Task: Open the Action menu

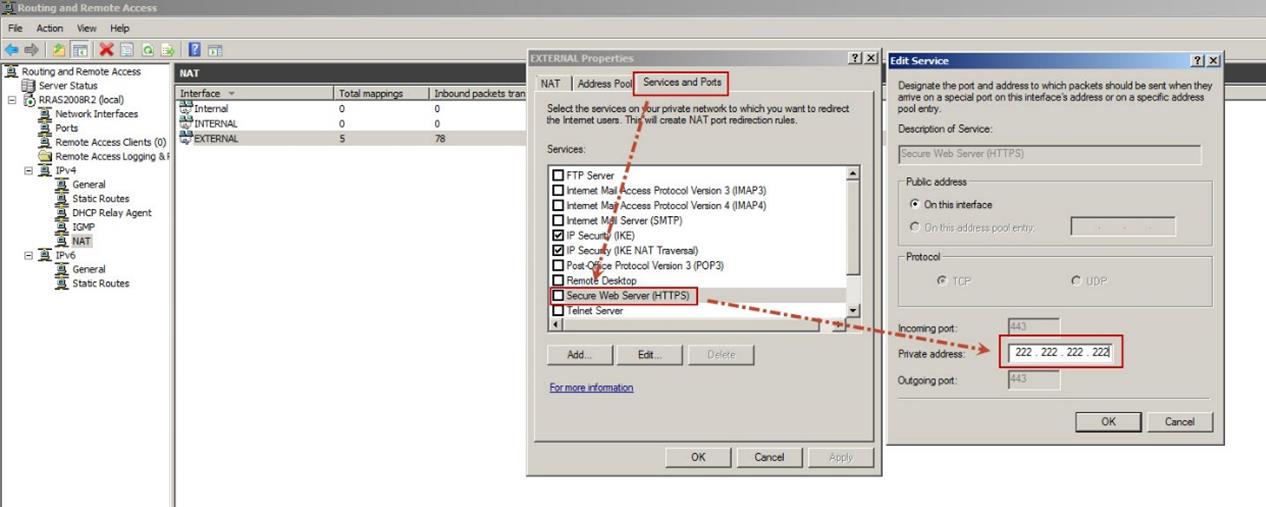Action: click(x=49, y=28)
